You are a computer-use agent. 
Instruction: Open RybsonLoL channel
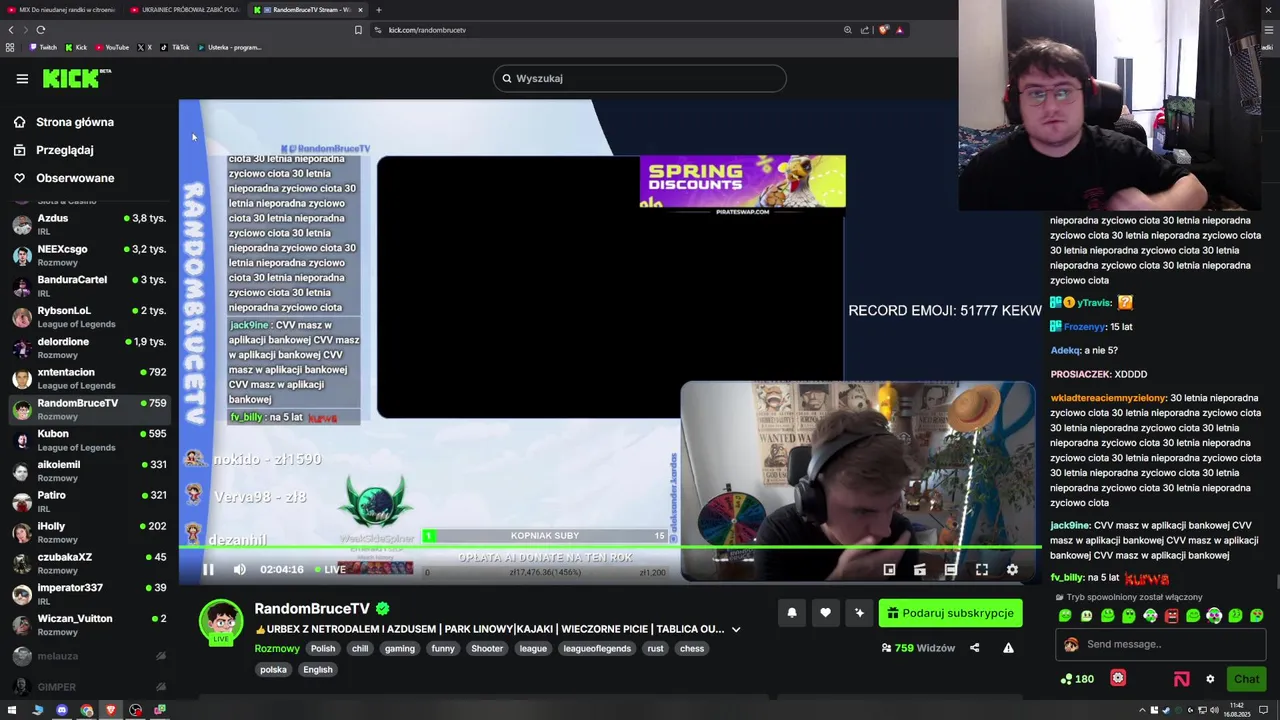tap(89, 317)
